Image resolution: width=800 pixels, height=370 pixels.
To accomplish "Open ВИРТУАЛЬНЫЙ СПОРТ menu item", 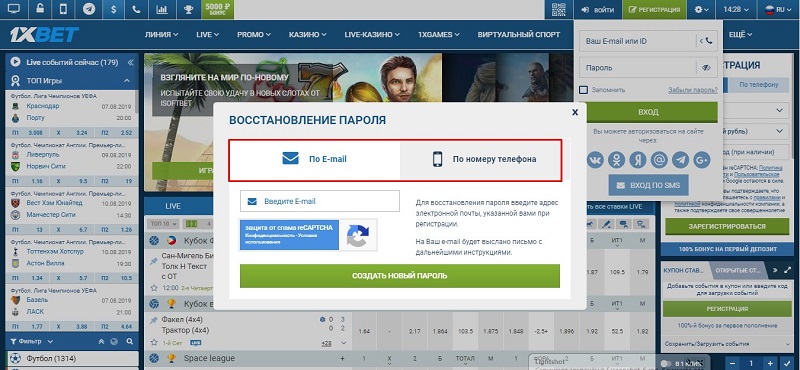I will (518, 35).
